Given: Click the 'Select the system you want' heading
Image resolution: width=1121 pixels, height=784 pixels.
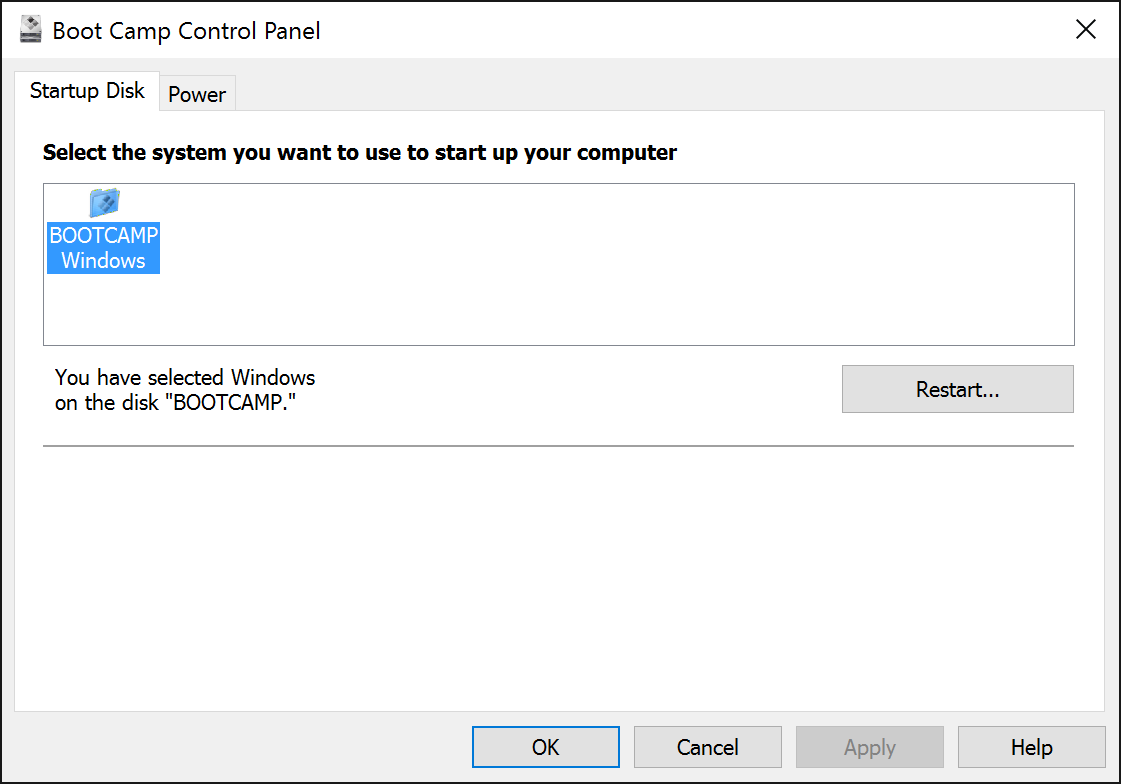Looking at the screenshot, I should [x=360, y=152].
